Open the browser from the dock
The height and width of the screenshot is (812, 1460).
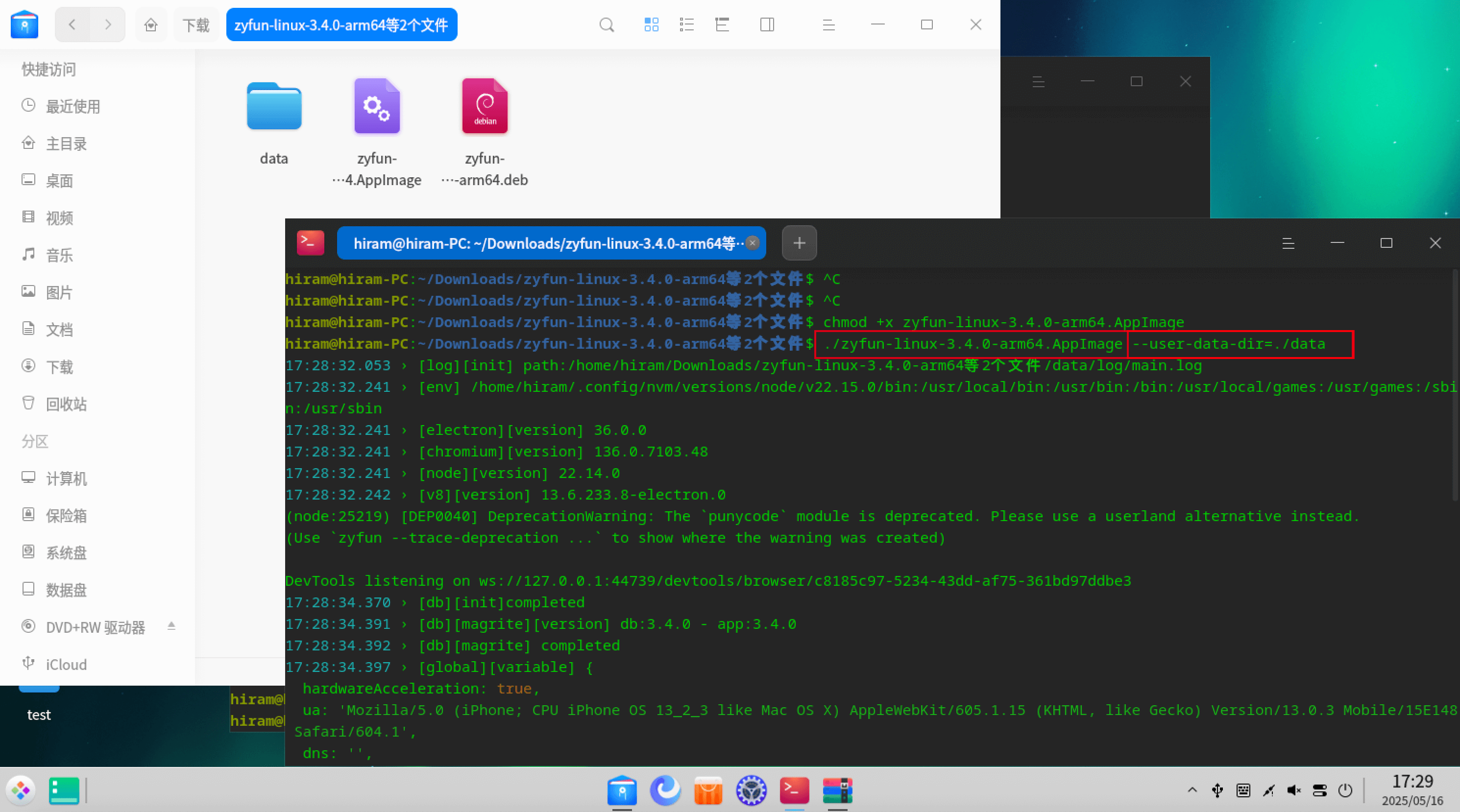point(665,790)
